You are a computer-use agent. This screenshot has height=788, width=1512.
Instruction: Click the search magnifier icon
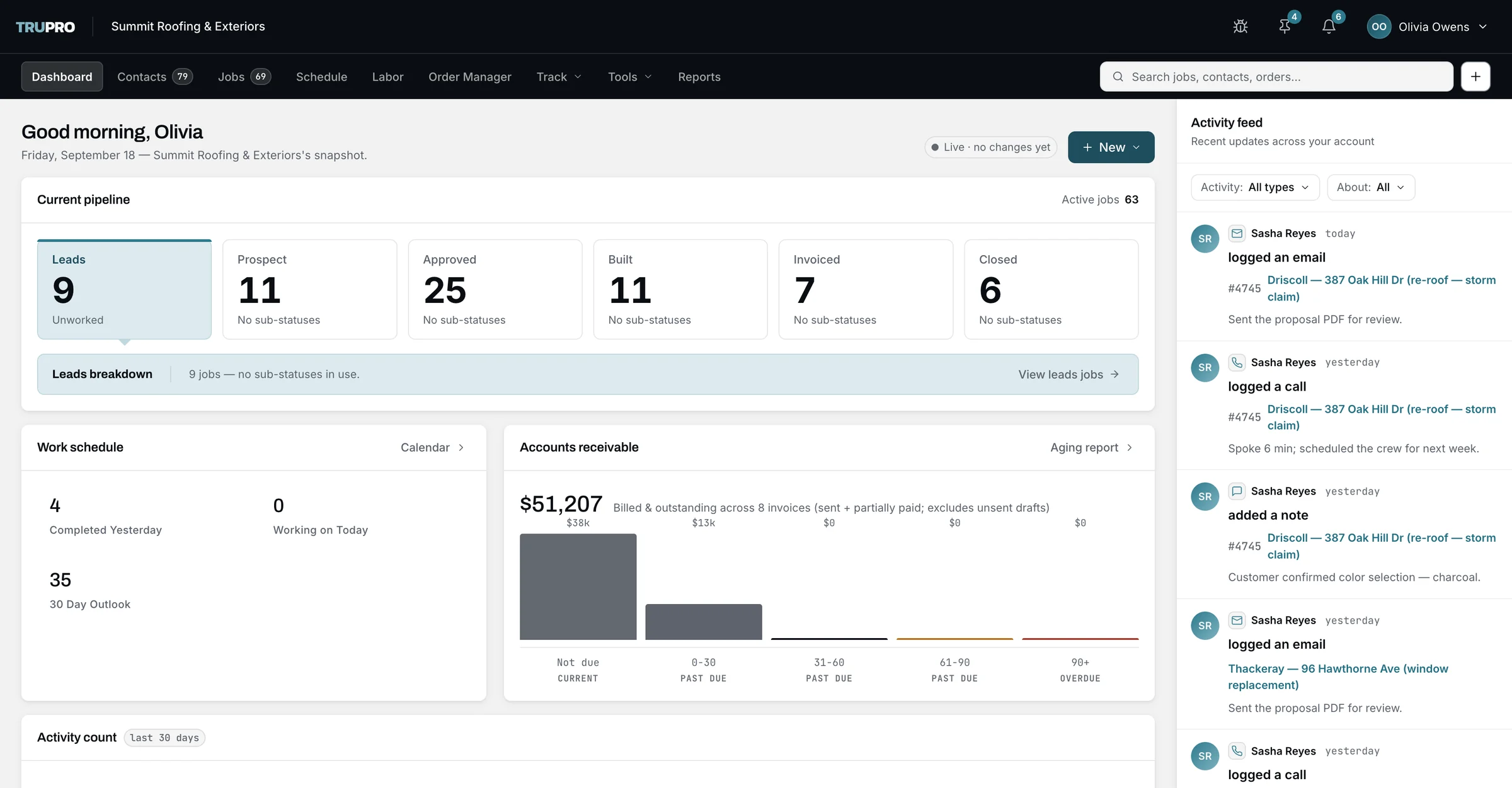tap(1118, 77)
